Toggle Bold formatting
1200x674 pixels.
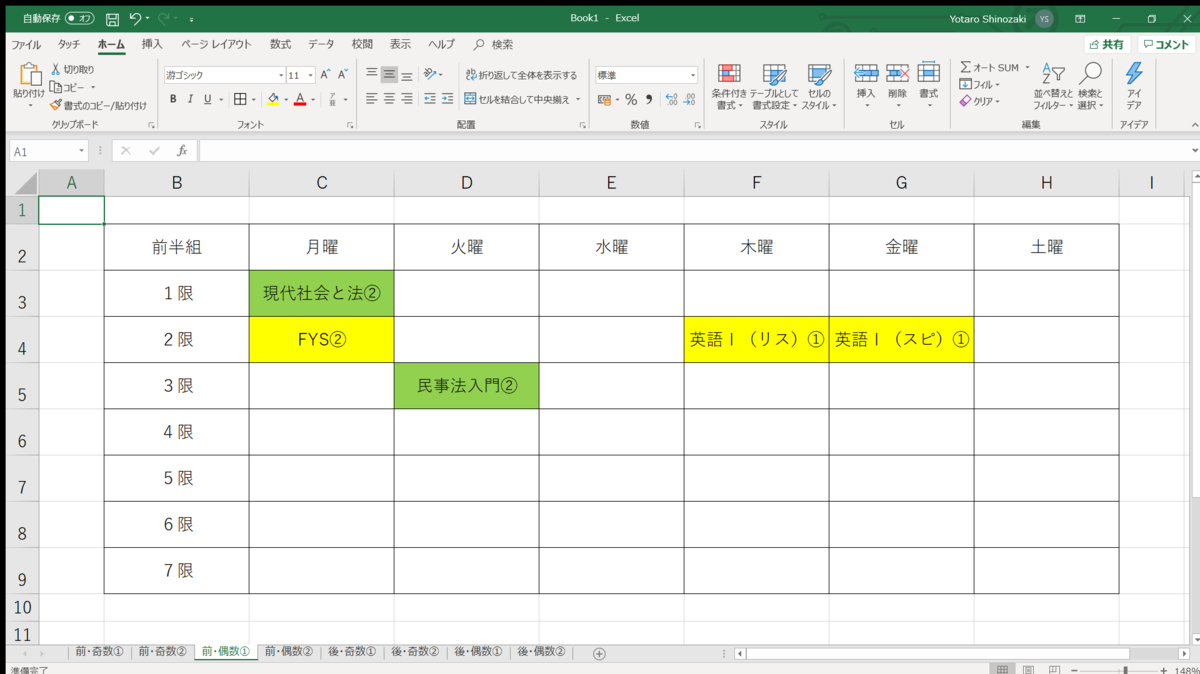tap(173, 99)
